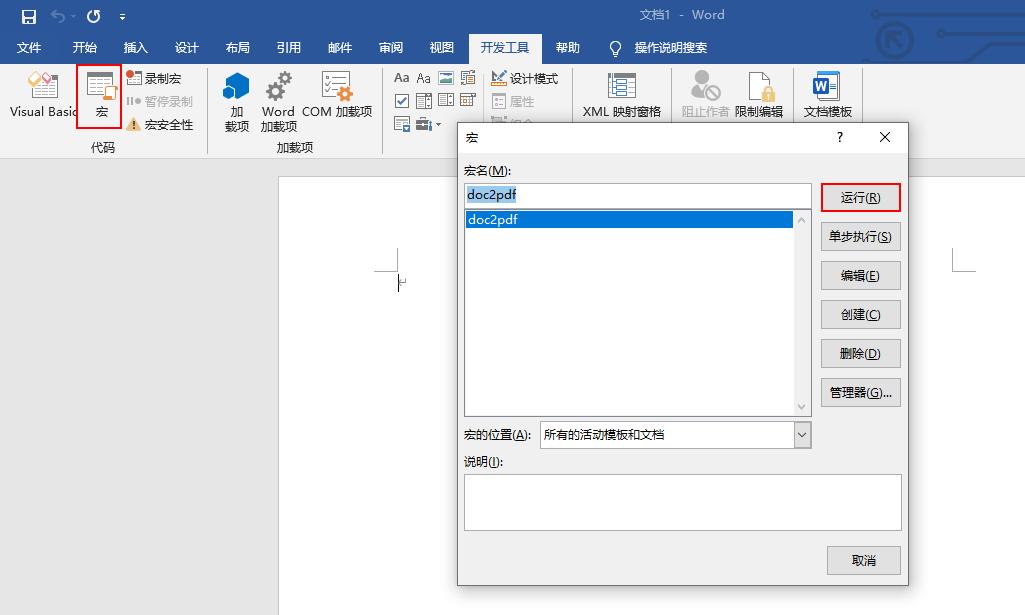Viewport: 1025px width, 615px height.
Task: Switch to the 审阅 ribbon tab
Action: (390, 47)
